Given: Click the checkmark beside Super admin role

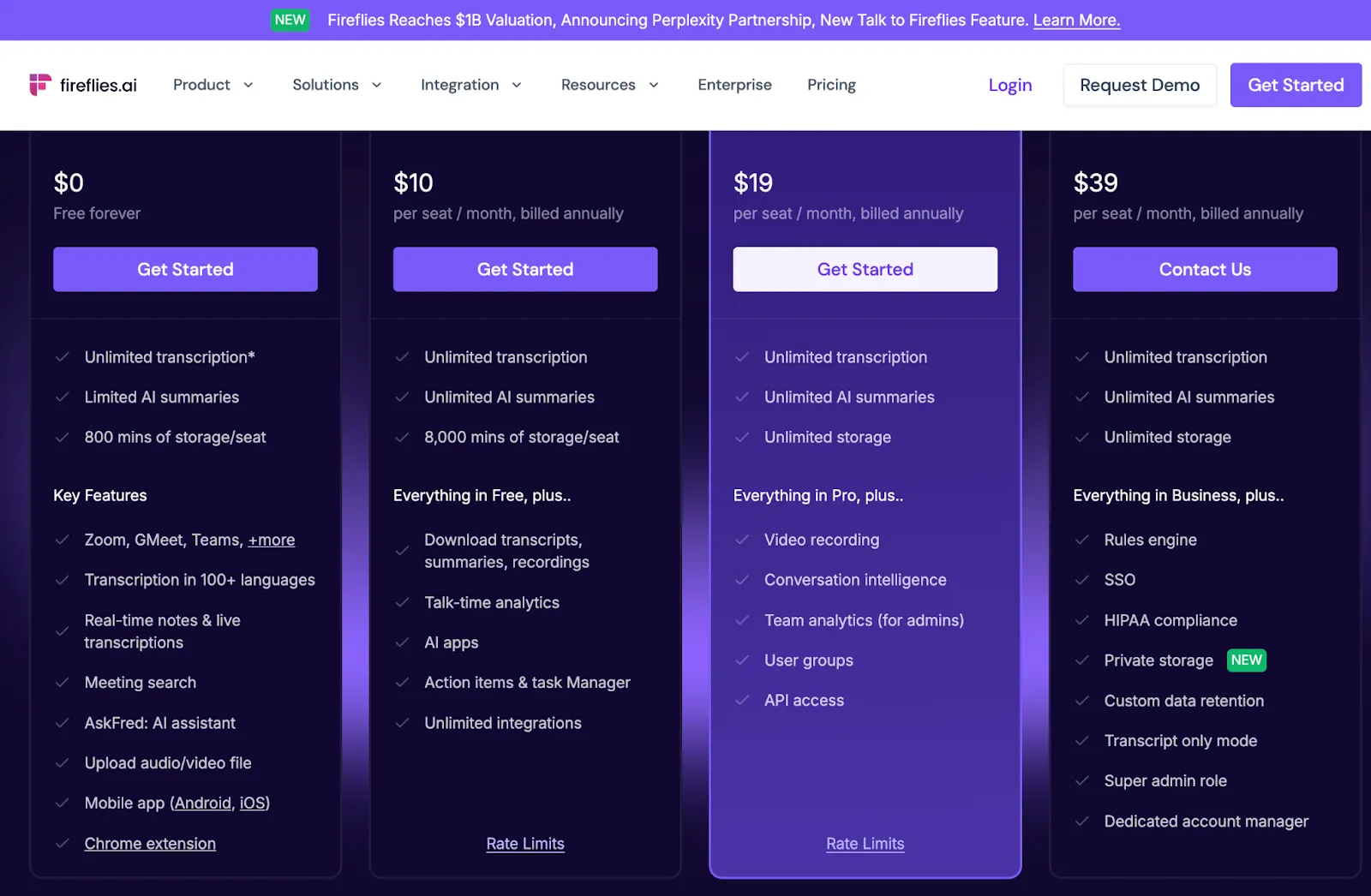Looking at the screenshot, I should click(x=1082, y=780).
